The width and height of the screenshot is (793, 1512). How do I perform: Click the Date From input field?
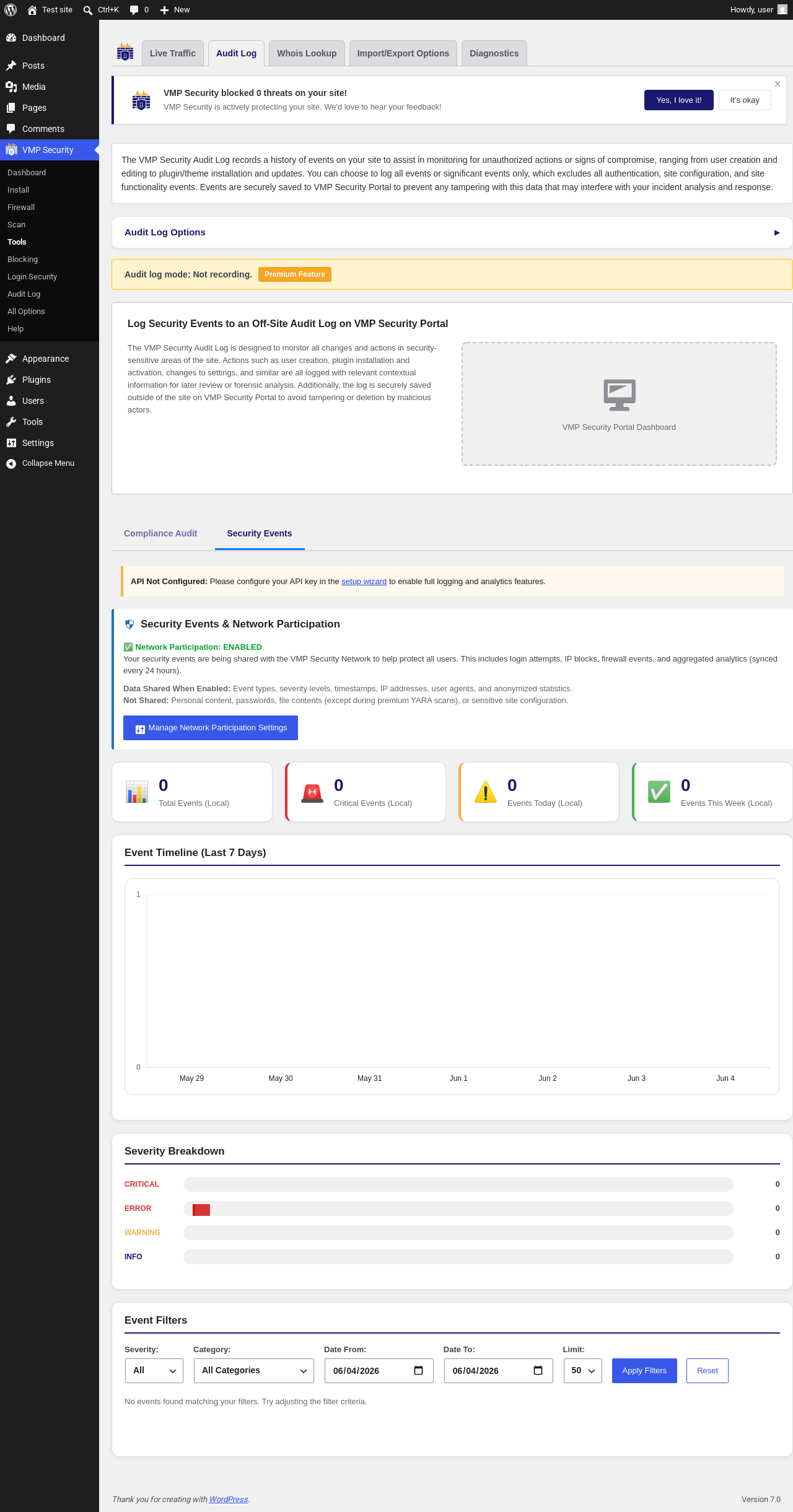[x=379, y=1371]
